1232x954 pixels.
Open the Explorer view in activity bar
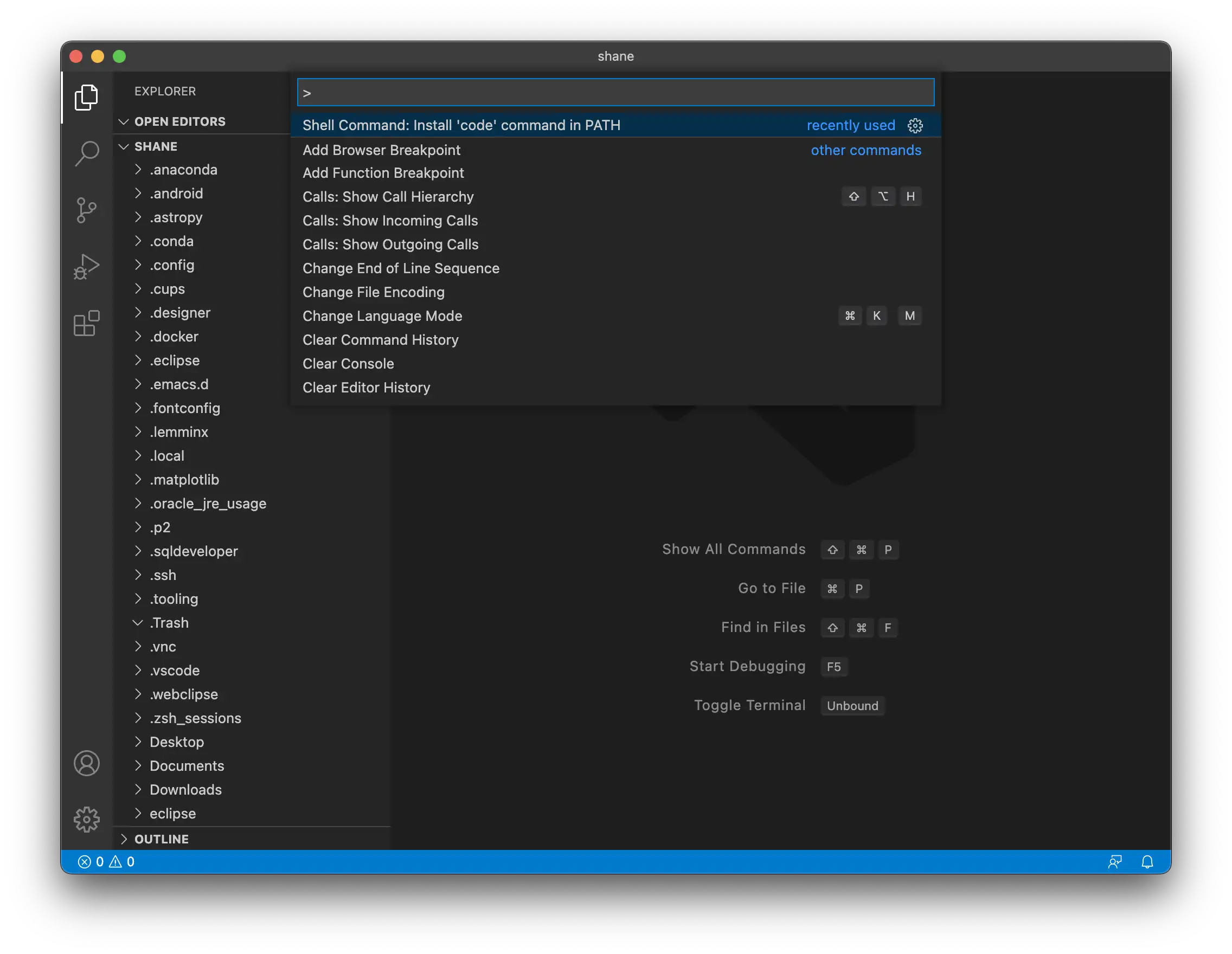(86, 98)
